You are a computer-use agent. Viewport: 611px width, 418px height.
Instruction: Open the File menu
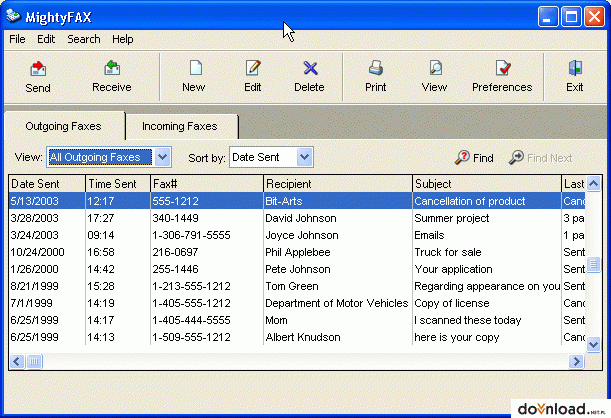pos(17,39)
